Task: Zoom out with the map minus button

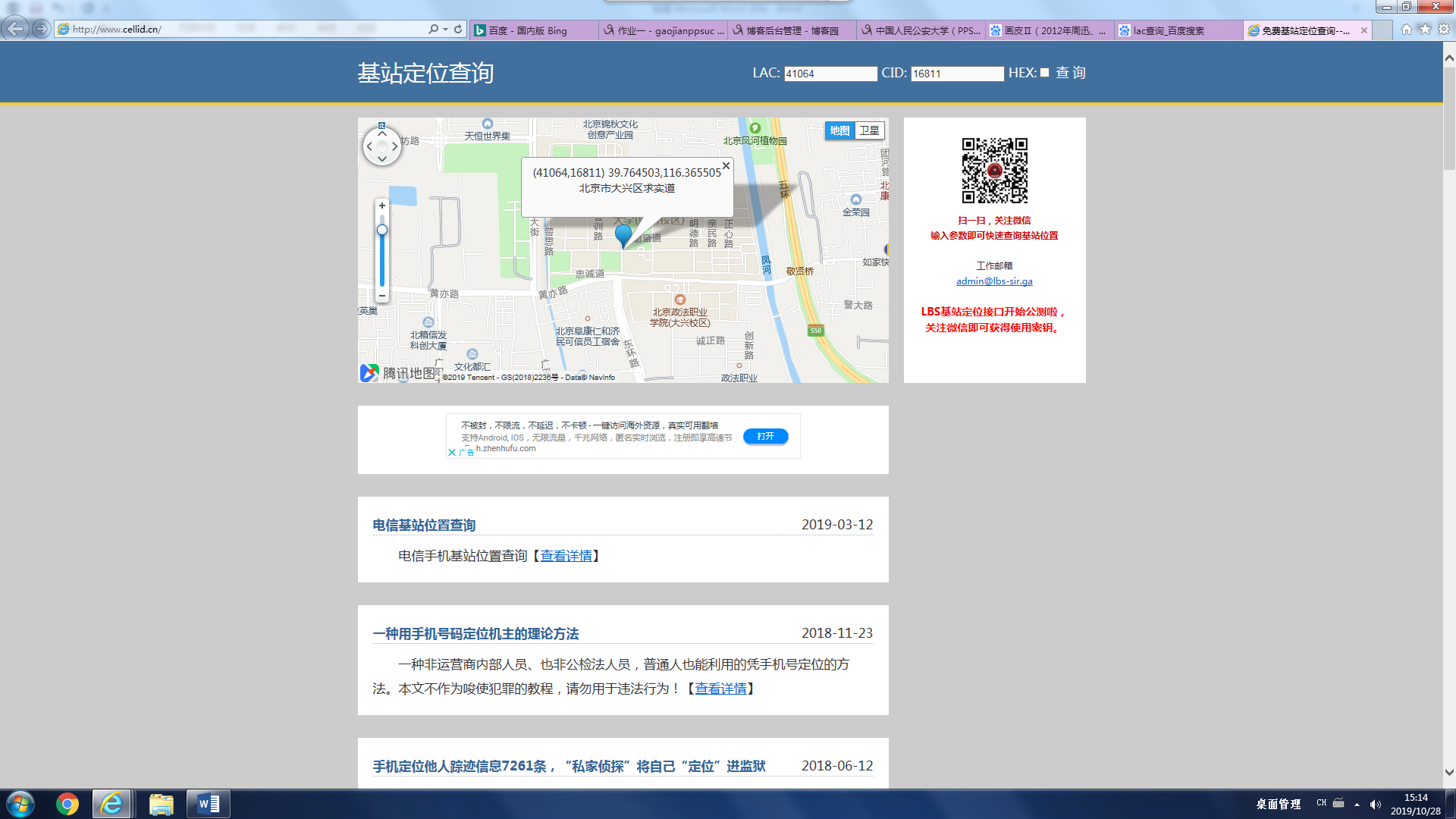Action: pos(382,296)
